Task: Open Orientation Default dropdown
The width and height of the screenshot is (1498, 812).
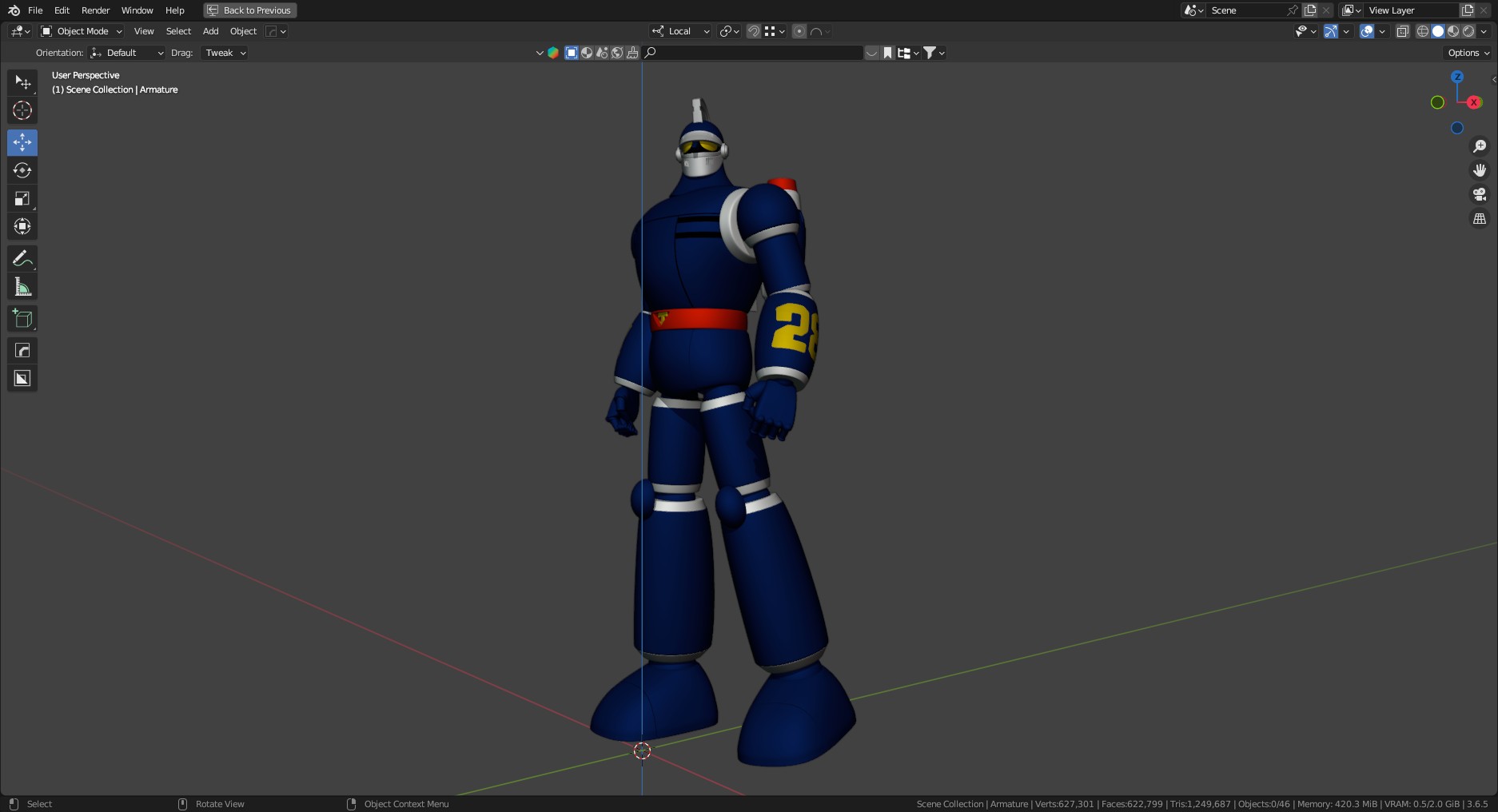Action: click(x=127, y=53)
